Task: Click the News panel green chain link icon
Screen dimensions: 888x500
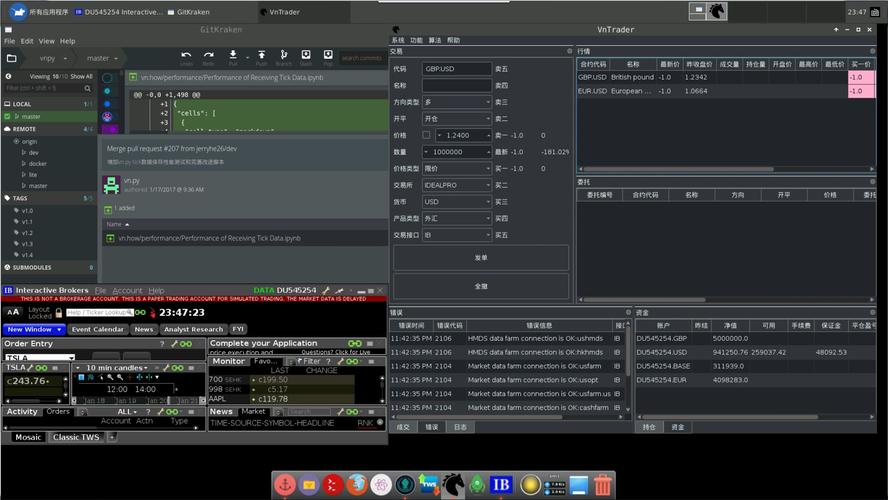Action: click(352, 412)
